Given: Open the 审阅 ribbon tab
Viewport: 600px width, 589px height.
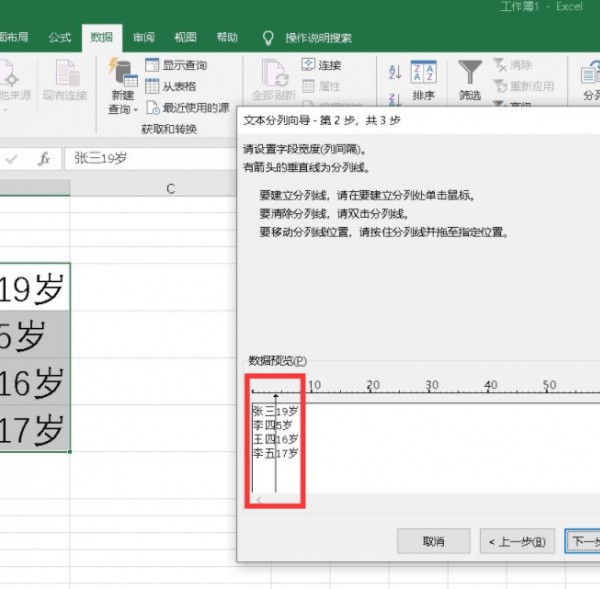Looking at the screenshot, I should point(143,38).
